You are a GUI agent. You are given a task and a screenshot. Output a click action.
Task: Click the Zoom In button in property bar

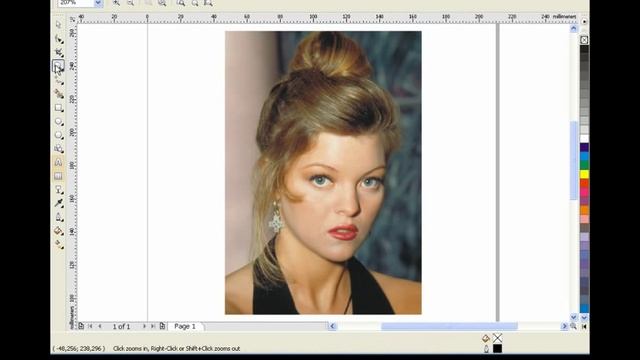pos(116,3)
